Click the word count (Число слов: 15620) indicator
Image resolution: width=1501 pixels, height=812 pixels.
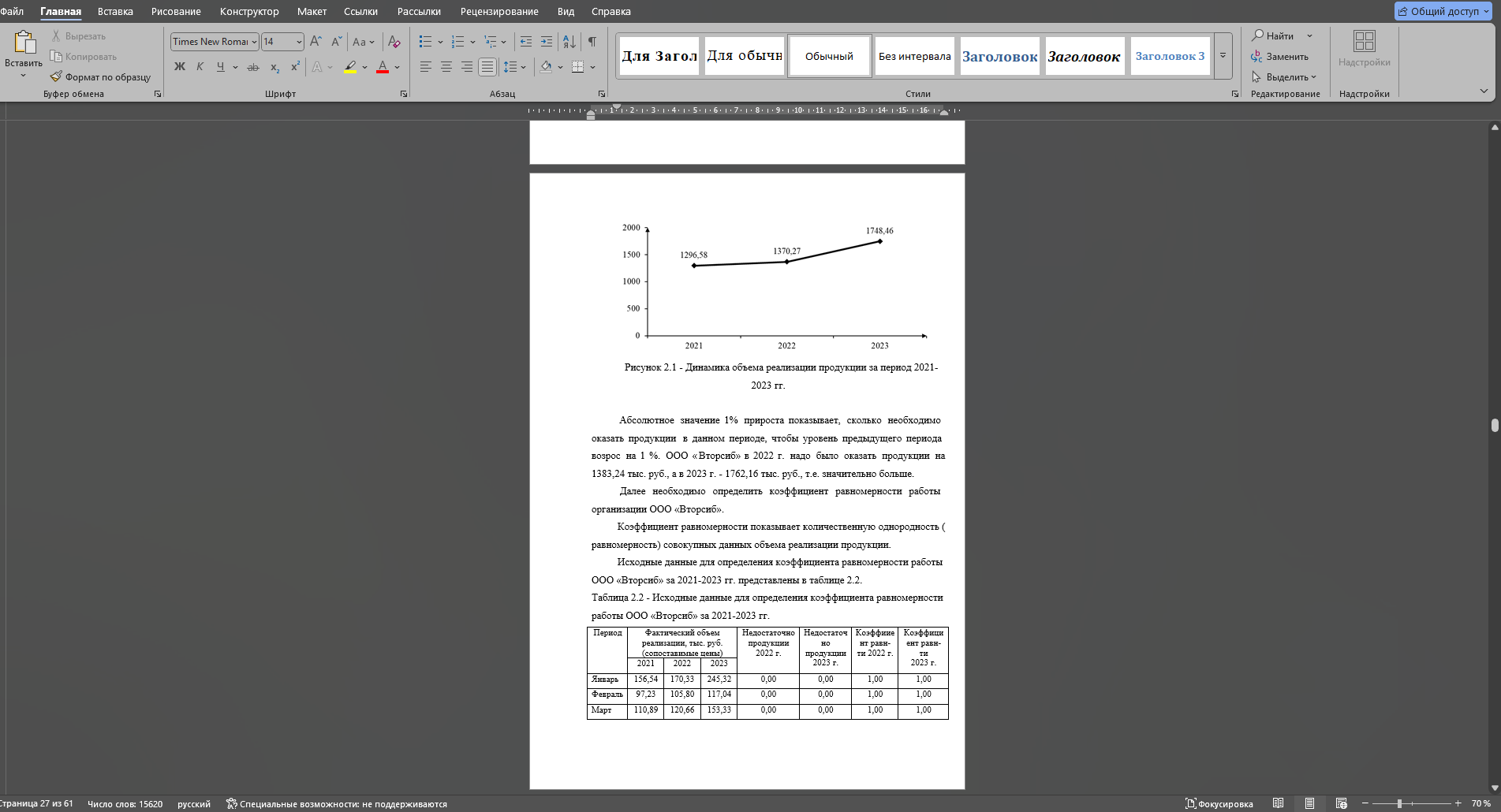coord(125,804)
